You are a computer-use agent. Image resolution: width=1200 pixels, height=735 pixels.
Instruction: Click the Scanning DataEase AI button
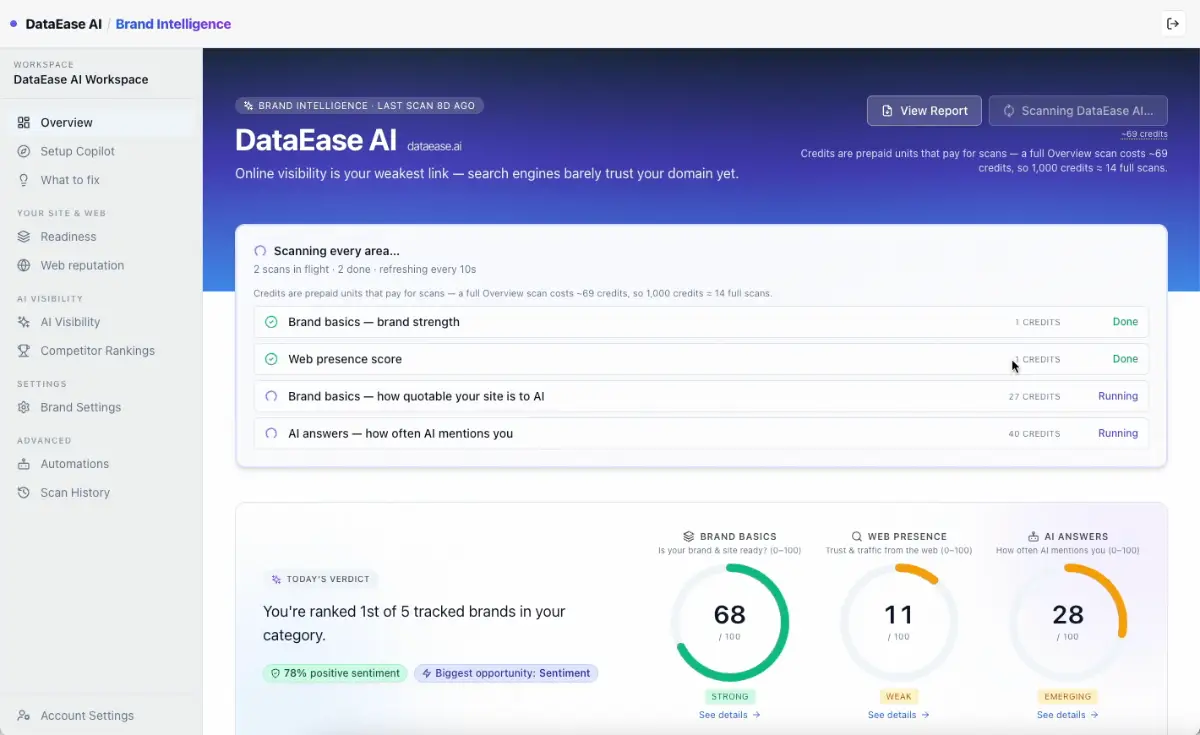coord(1078,111)
